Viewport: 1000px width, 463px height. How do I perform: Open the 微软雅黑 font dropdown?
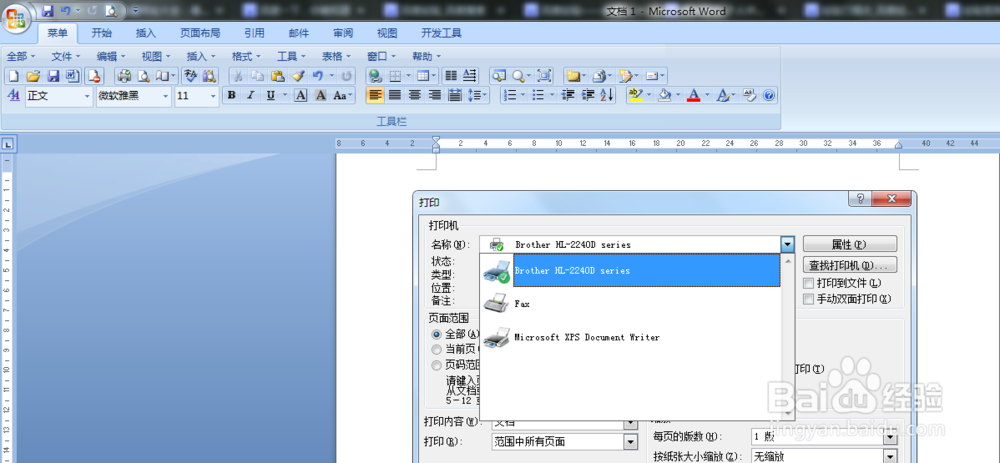(166, 96)
